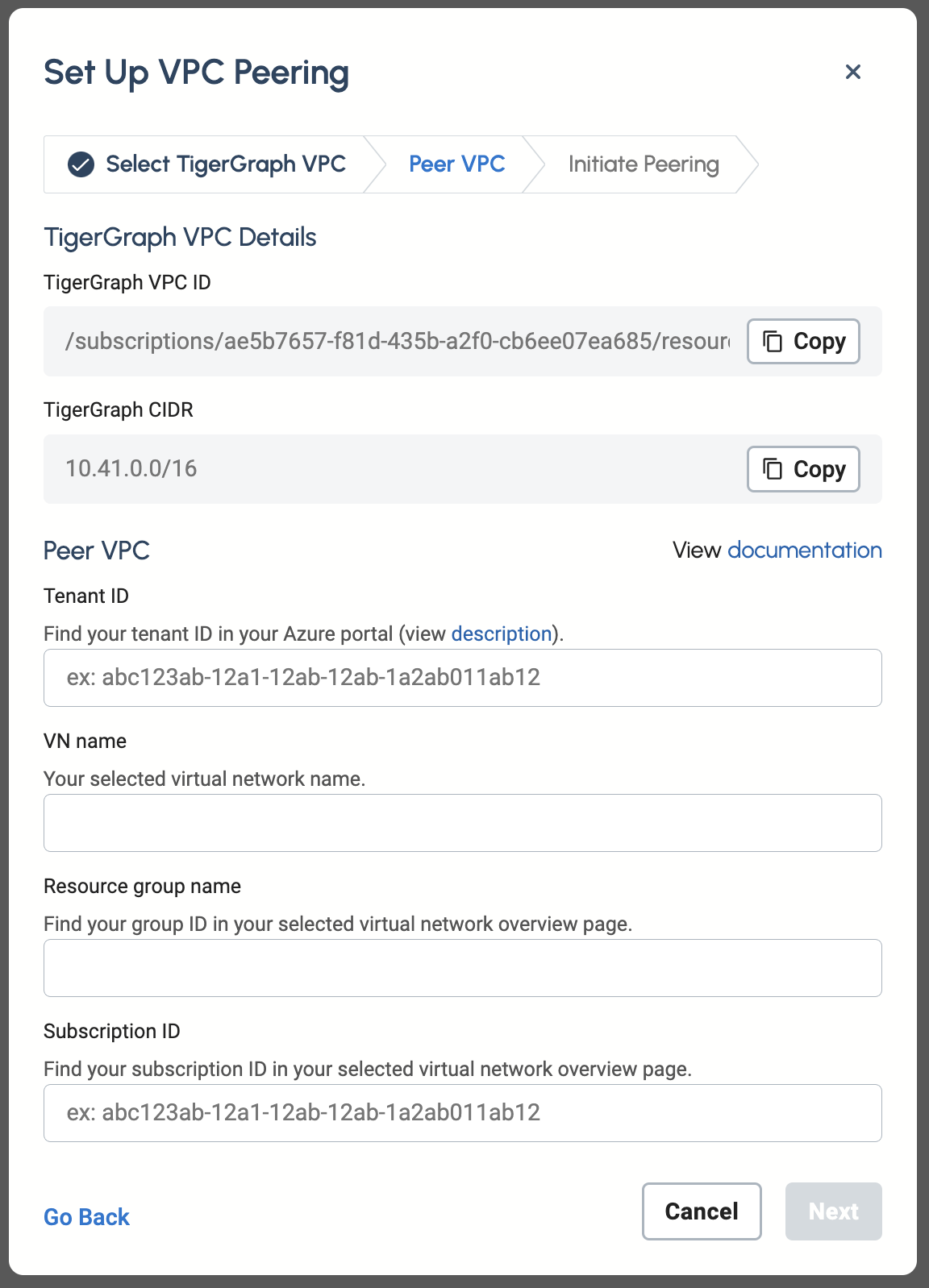The image size is (929, 1288).
Task: Open the documentation link
Action: [x=804, y=551]
